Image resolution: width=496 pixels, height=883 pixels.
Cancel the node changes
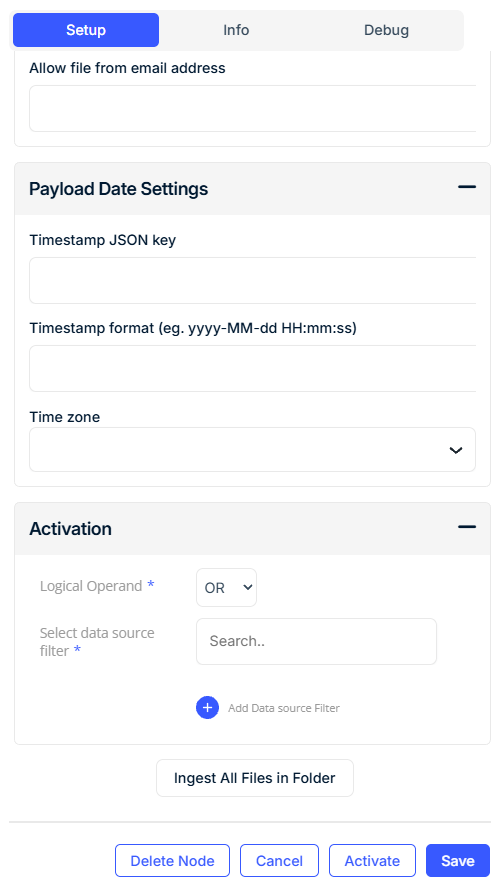[279, 860]
